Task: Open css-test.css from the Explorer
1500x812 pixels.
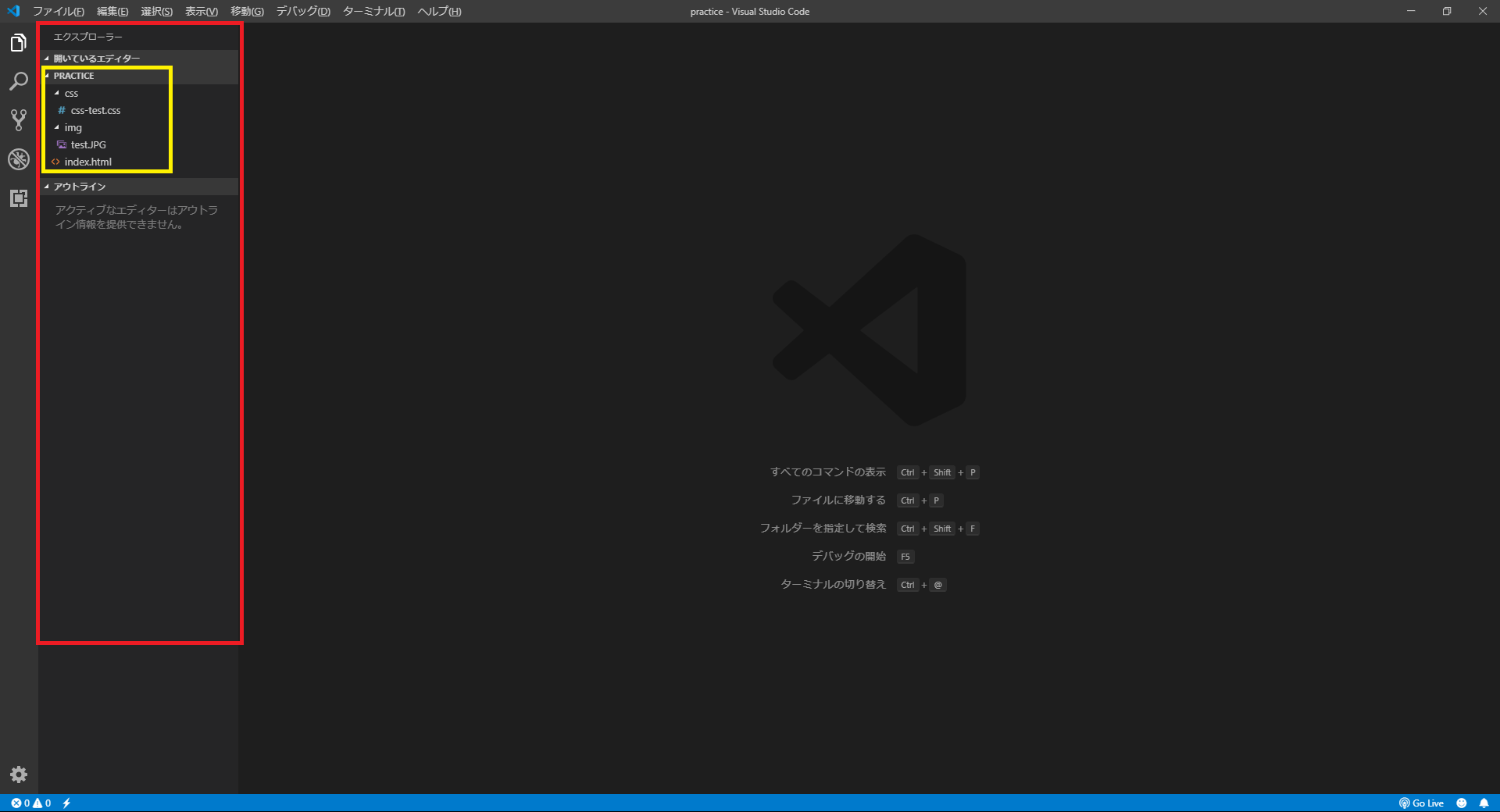Action: 95,110
